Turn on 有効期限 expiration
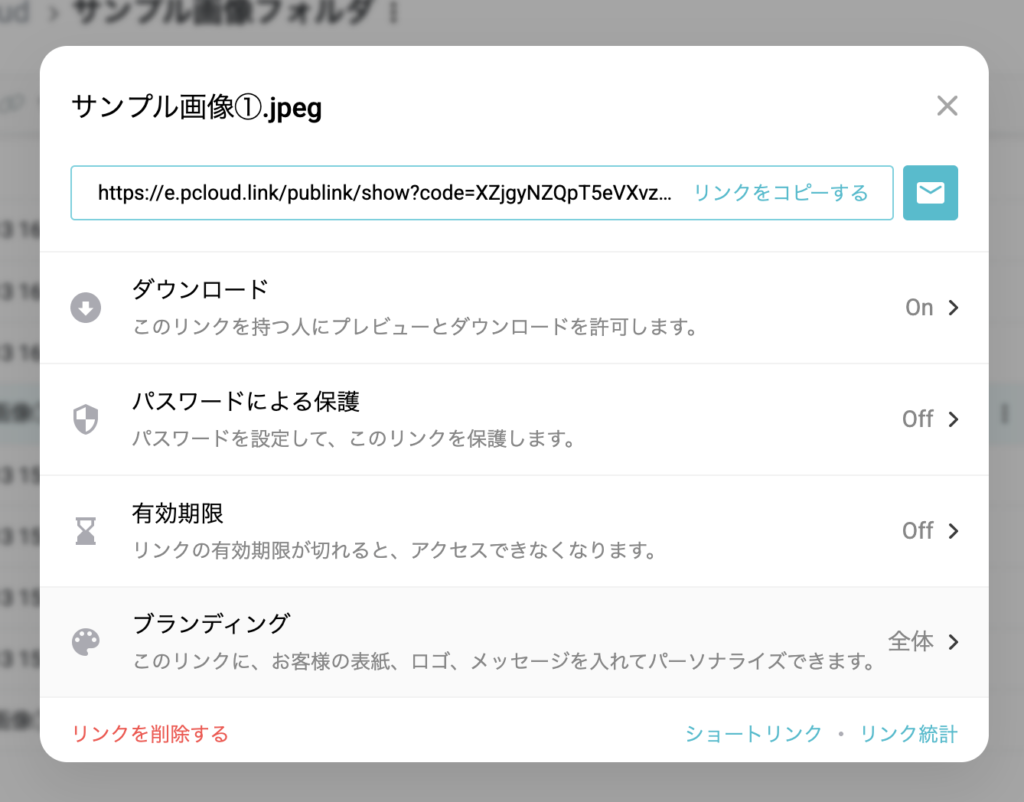The image size is (1024, 802). (x=918, y=531)
